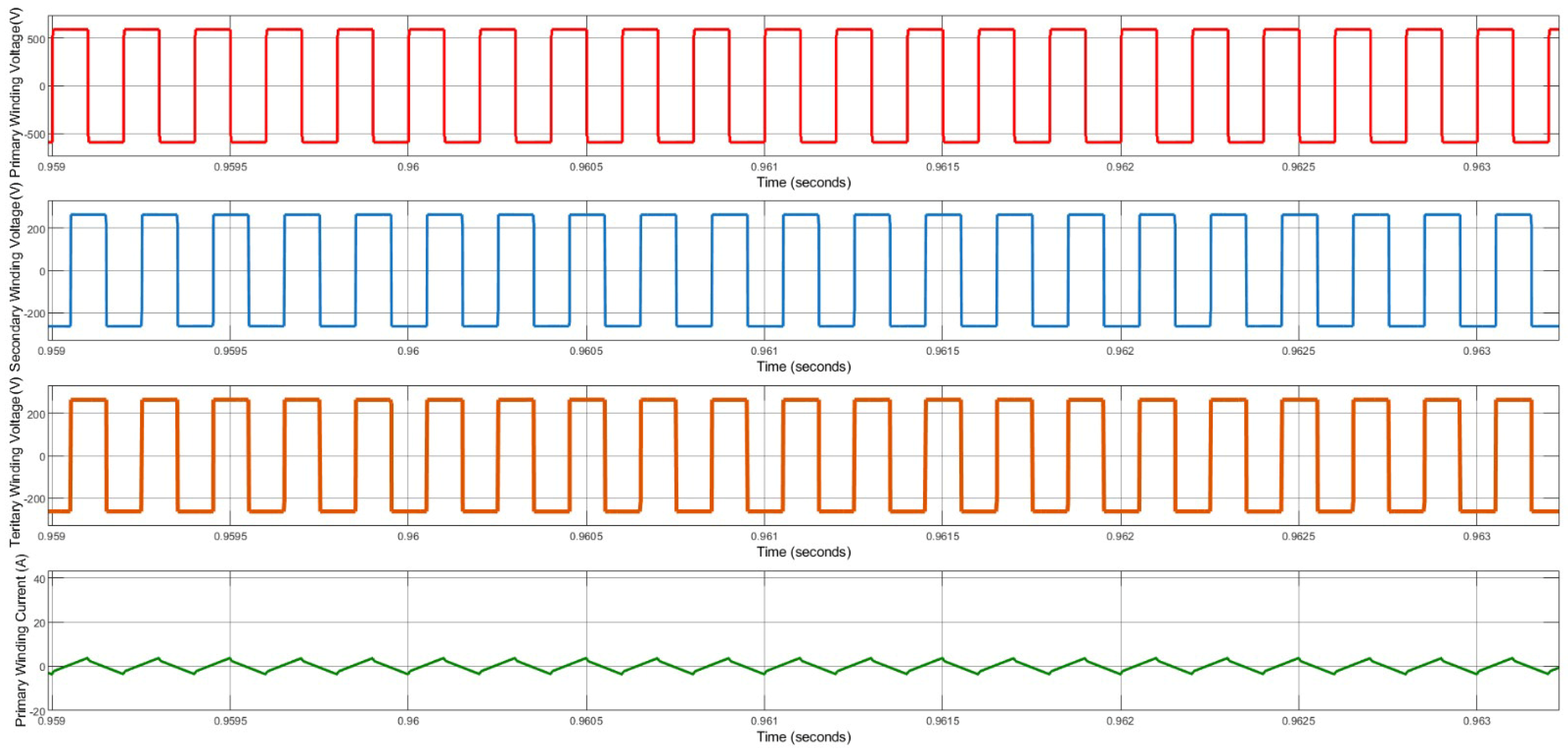The image size is (1568, 754).
Task: Click the '-200' tick on the secondary voltage axis
Action: click(34, 313)
